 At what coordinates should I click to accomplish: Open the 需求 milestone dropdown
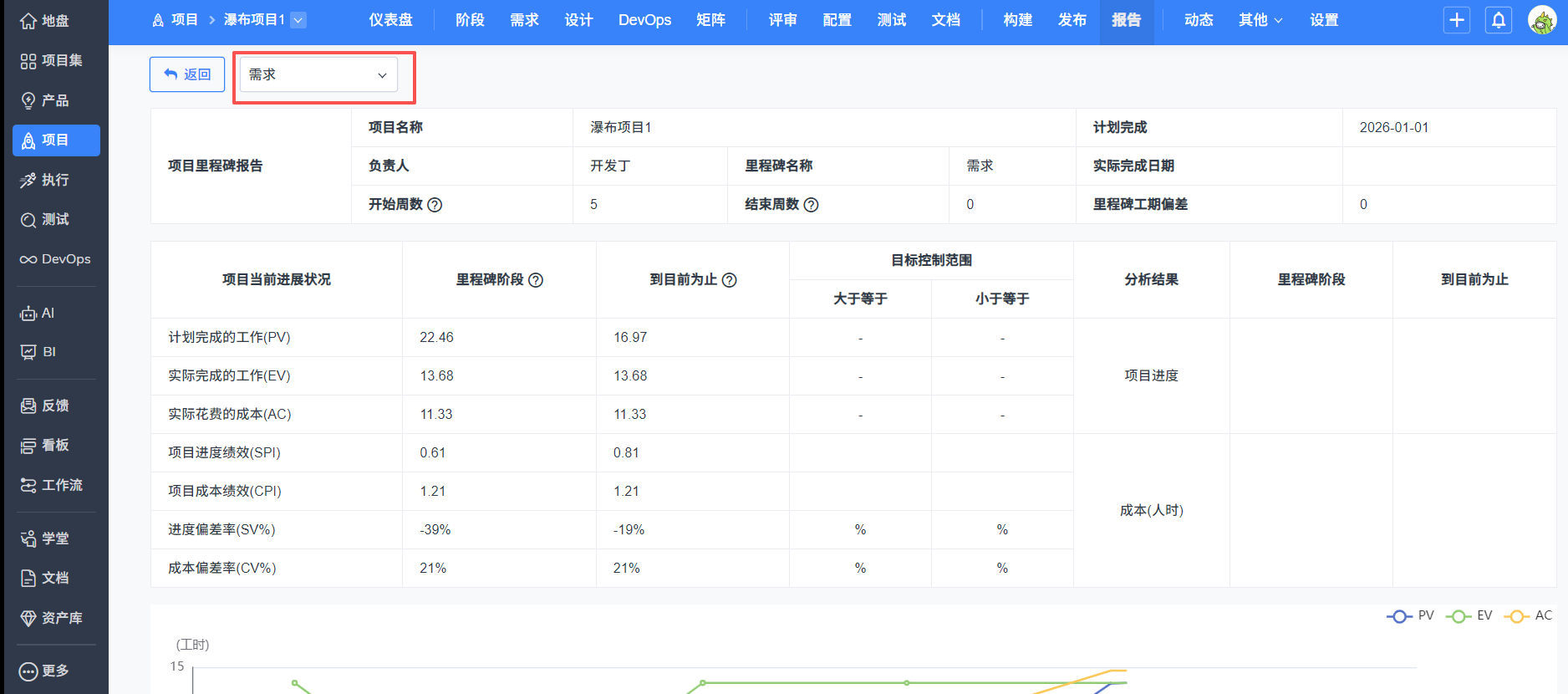point(318,75)
